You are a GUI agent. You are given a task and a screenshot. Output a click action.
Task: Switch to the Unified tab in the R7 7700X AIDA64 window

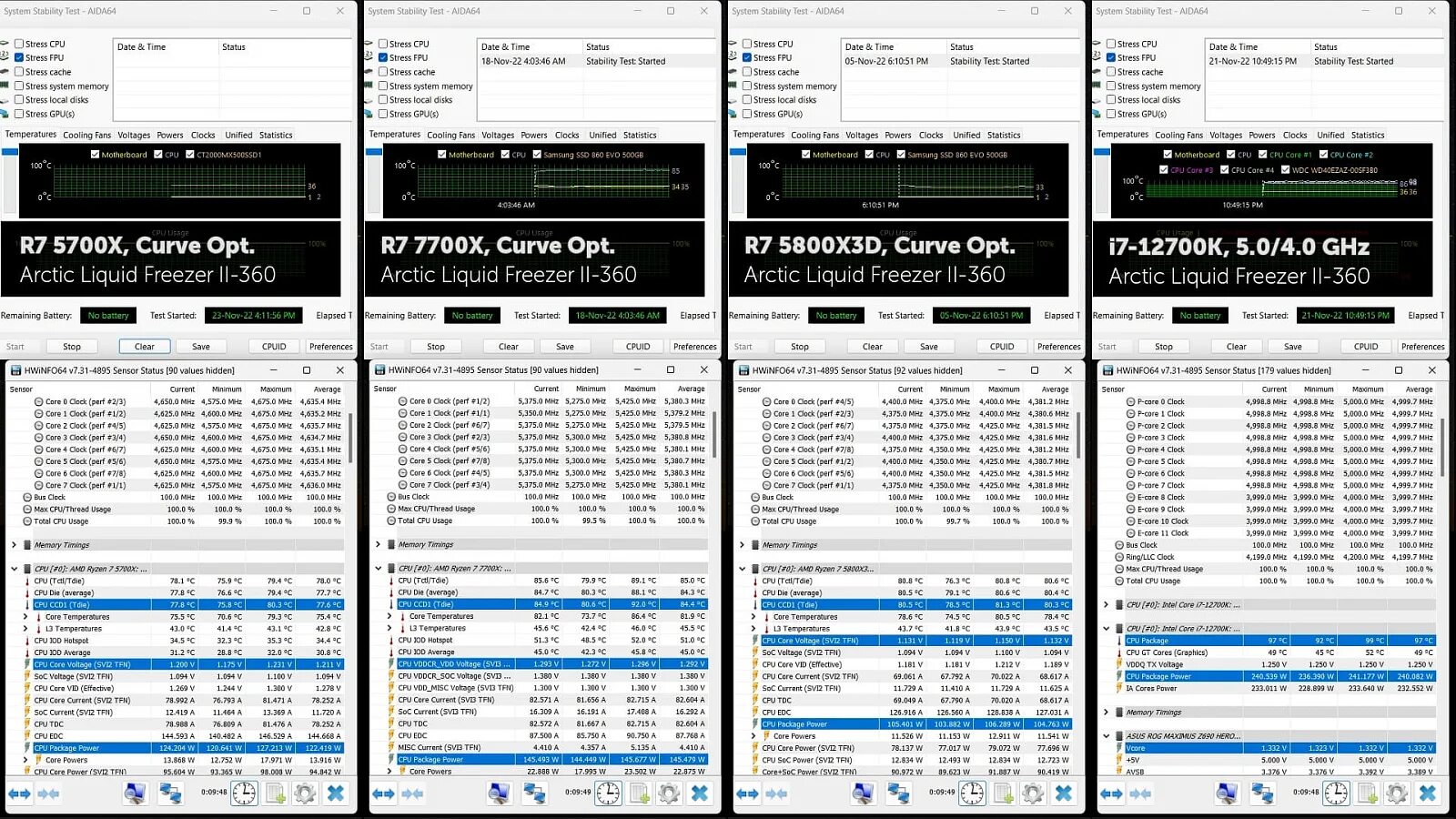tap(602, 135)
